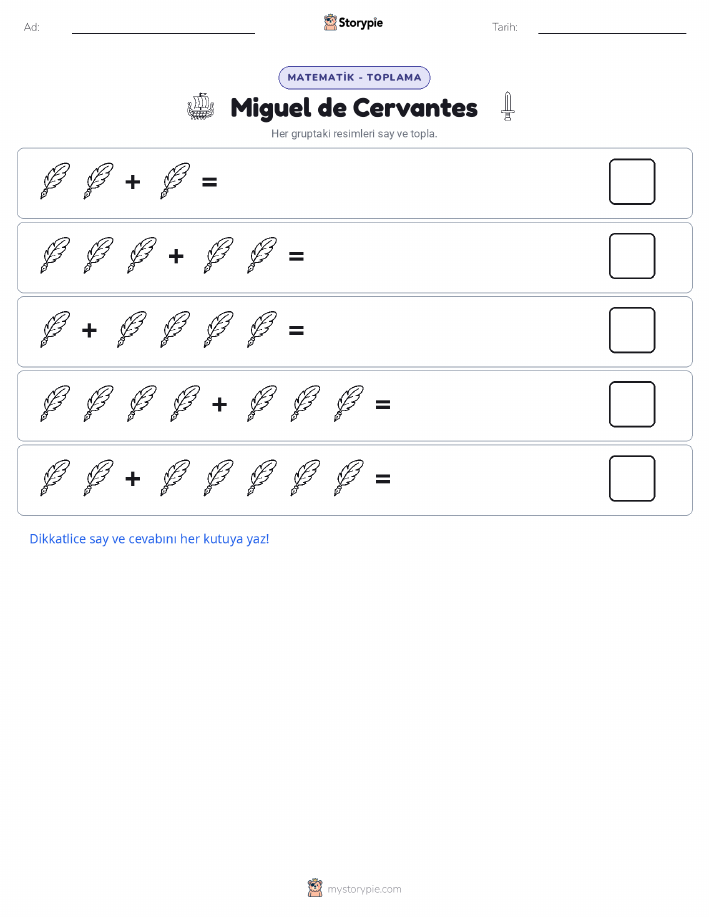
Task: Click the sword icon right of title
Action: click(508, 106)
